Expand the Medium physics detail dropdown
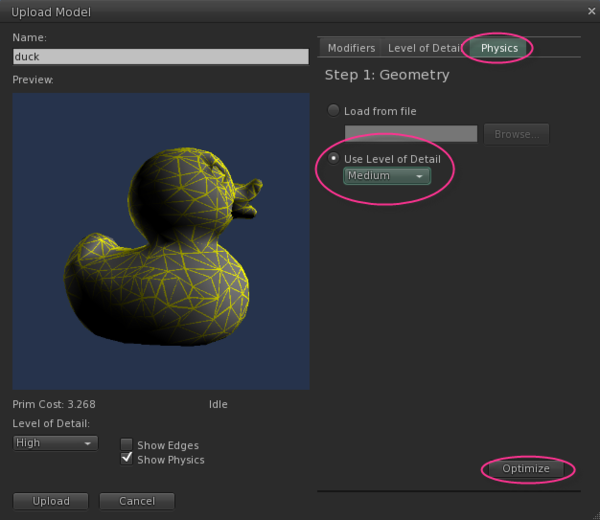This screenshot has width=600, height=520. [387, 176]
